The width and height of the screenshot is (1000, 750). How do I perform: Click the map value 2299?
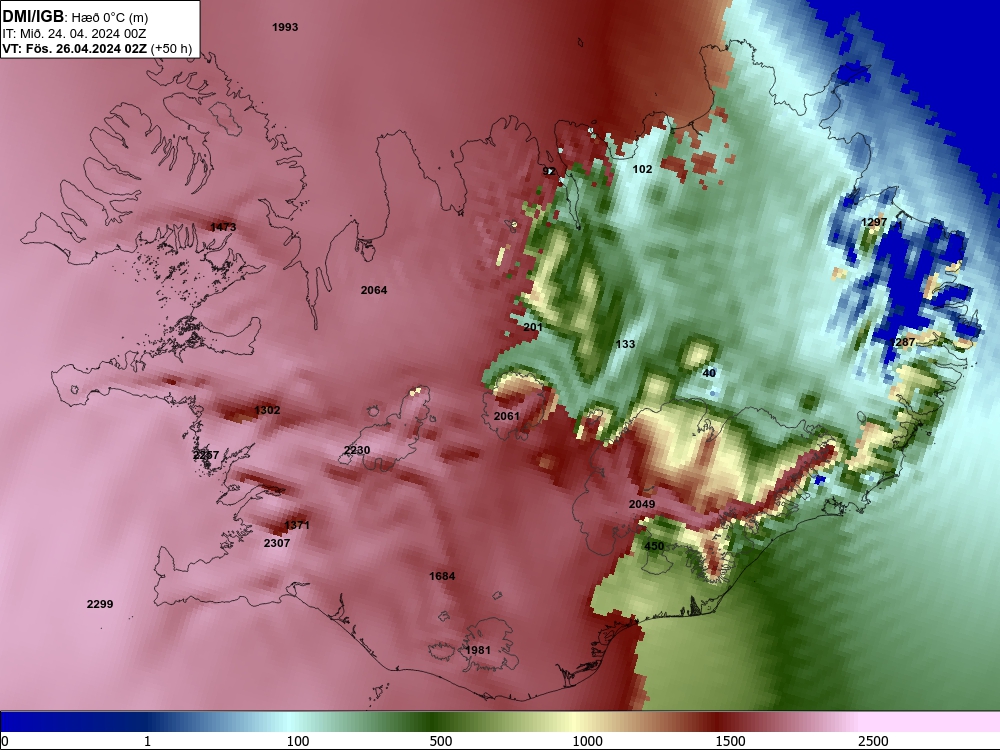coord(100,604)
